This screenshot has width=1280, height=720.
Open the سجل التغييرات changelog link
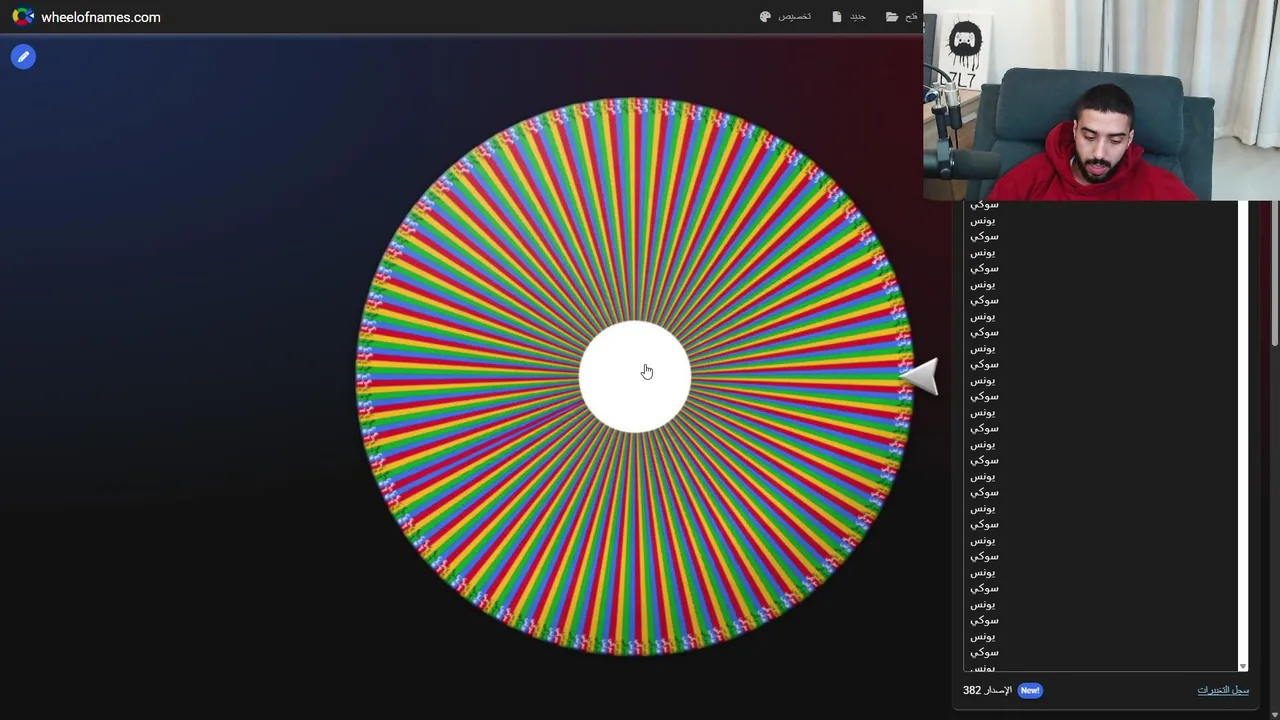pos(1223,690)
